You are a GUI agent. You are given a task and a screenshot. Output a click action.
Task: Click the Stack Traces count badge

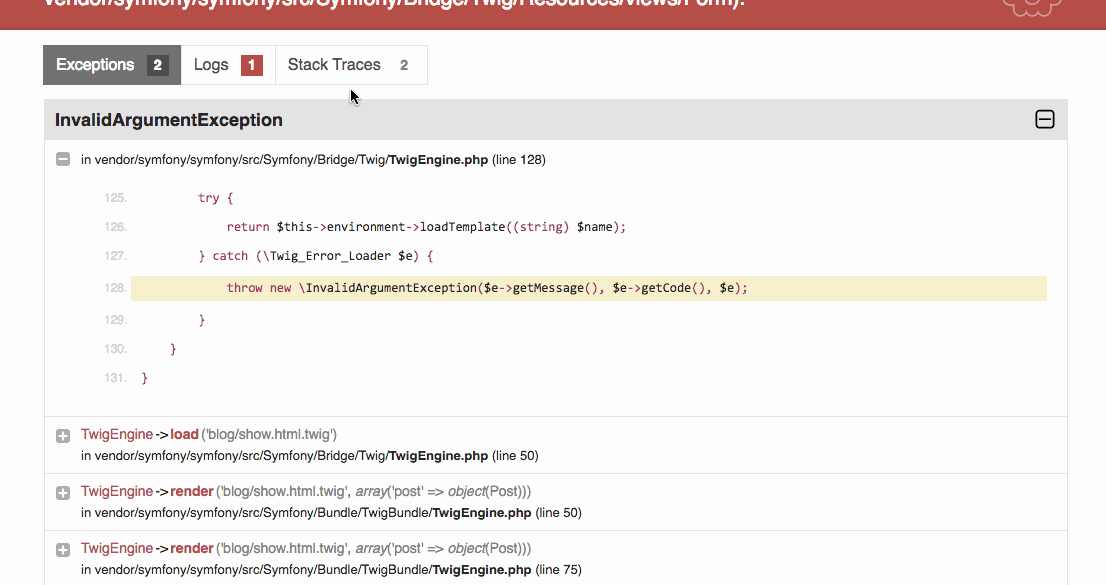click(x=402, y=64)
